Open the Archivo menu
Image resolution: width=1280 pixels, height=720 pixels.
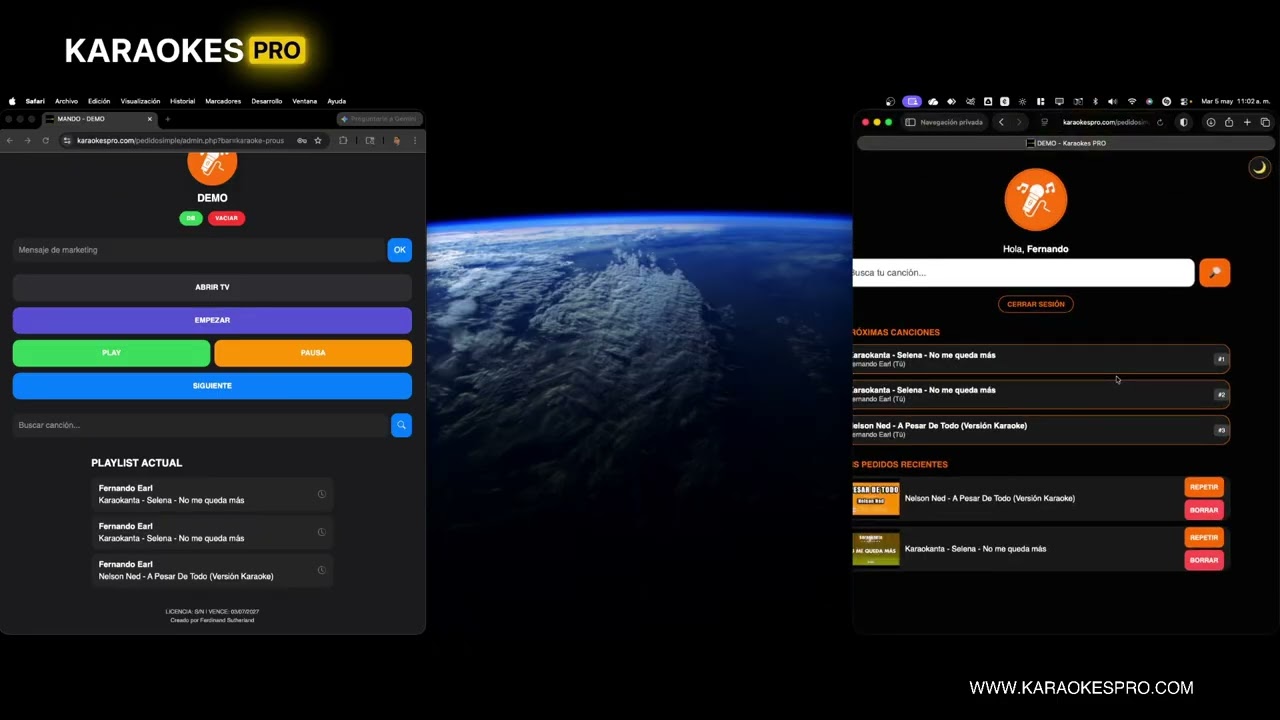point(66,101)
